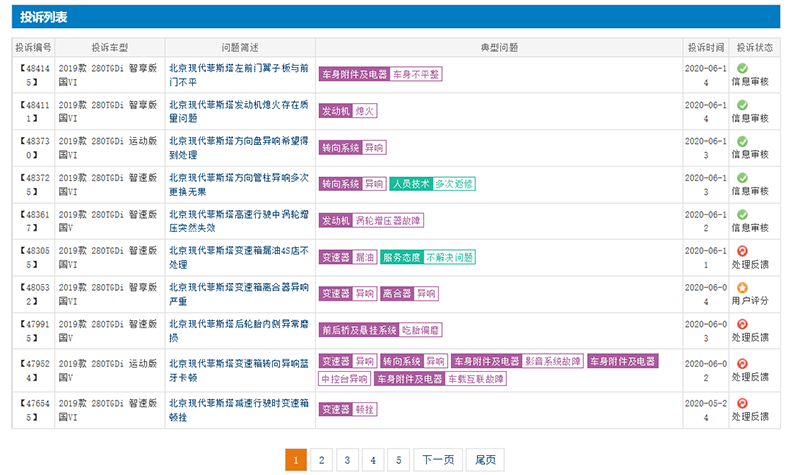The width and height of the screenshot is (800, 475).
Task: Click green check icon for engine misfire complaint
Action: 742,105
